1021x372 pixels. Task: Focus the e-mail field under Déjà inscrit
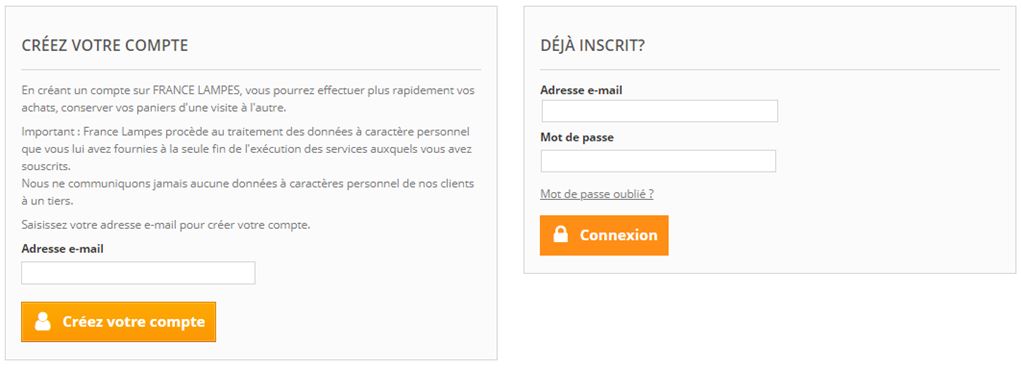660,111
